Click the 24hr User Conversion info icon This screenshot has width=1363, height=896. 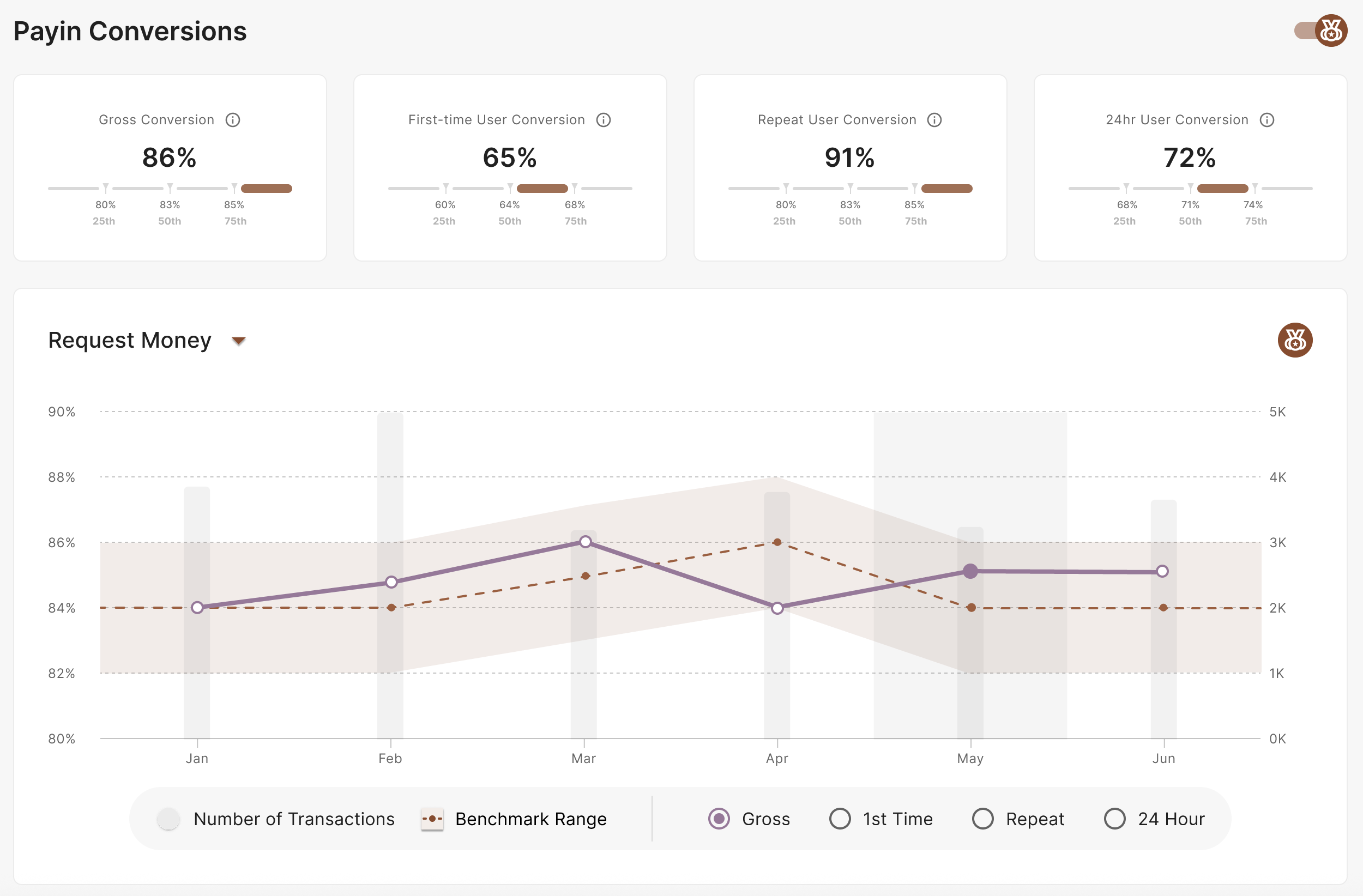tap(1268, 120)
